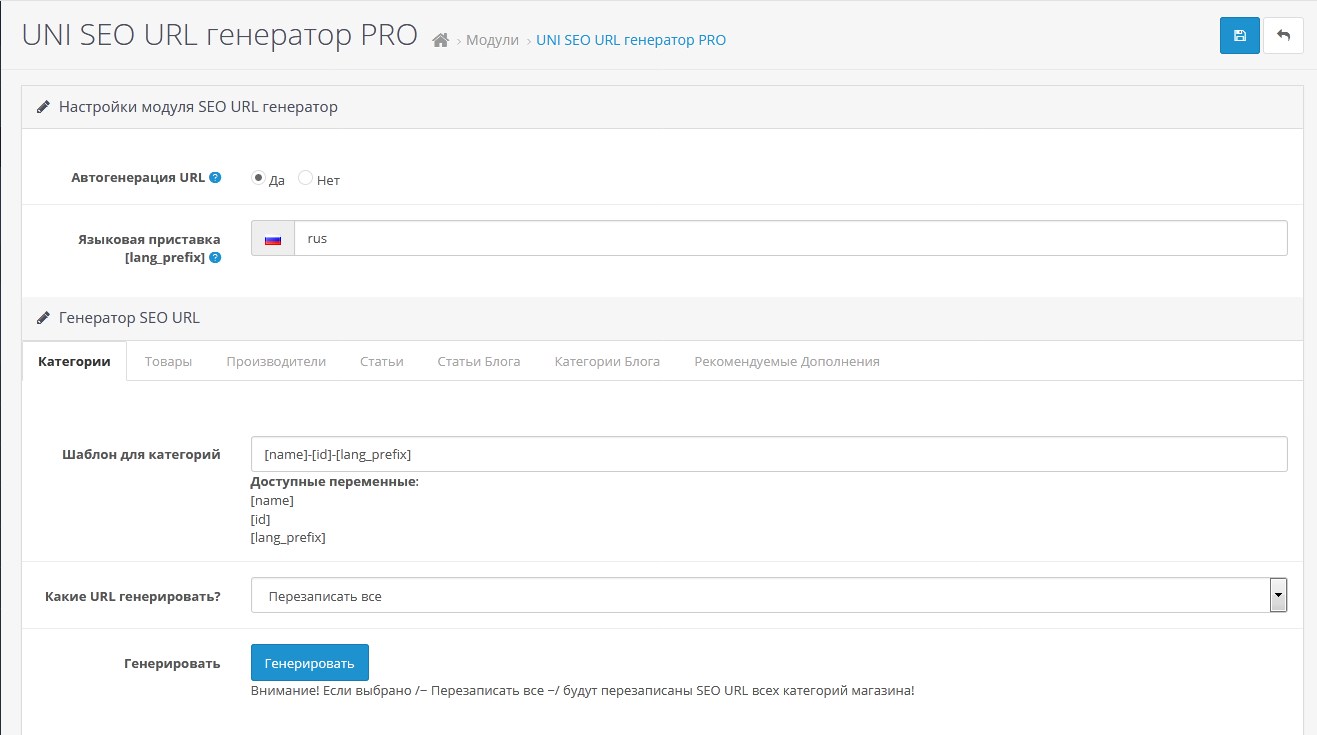Click the Шаблон для категорий template field

coord(769,454)
